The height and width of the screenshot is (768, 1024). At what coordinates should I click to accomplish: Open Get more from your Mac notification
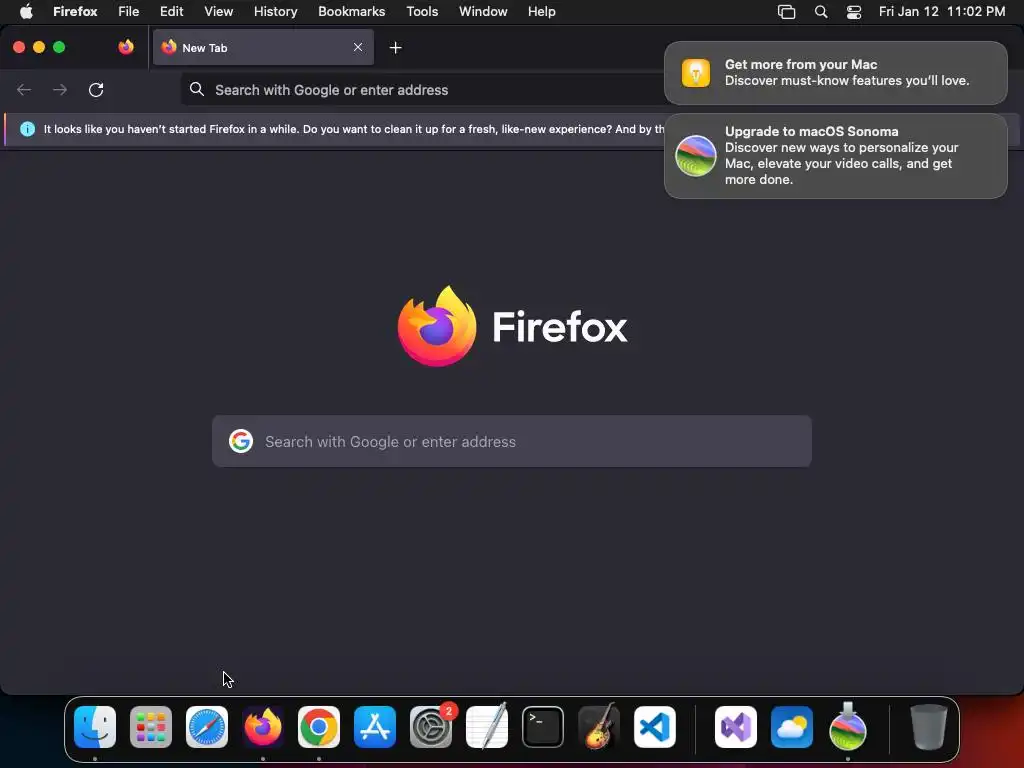(x=836, y=73)
